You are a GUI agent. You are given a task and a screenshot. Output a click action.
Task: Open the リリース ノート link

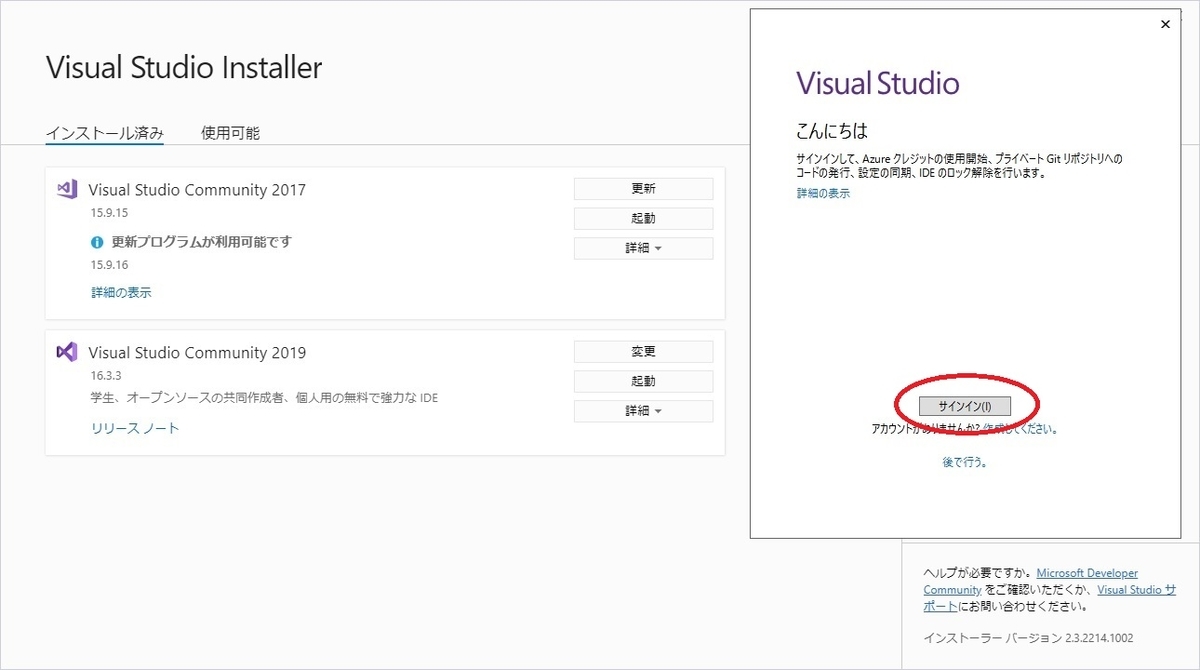136,428
